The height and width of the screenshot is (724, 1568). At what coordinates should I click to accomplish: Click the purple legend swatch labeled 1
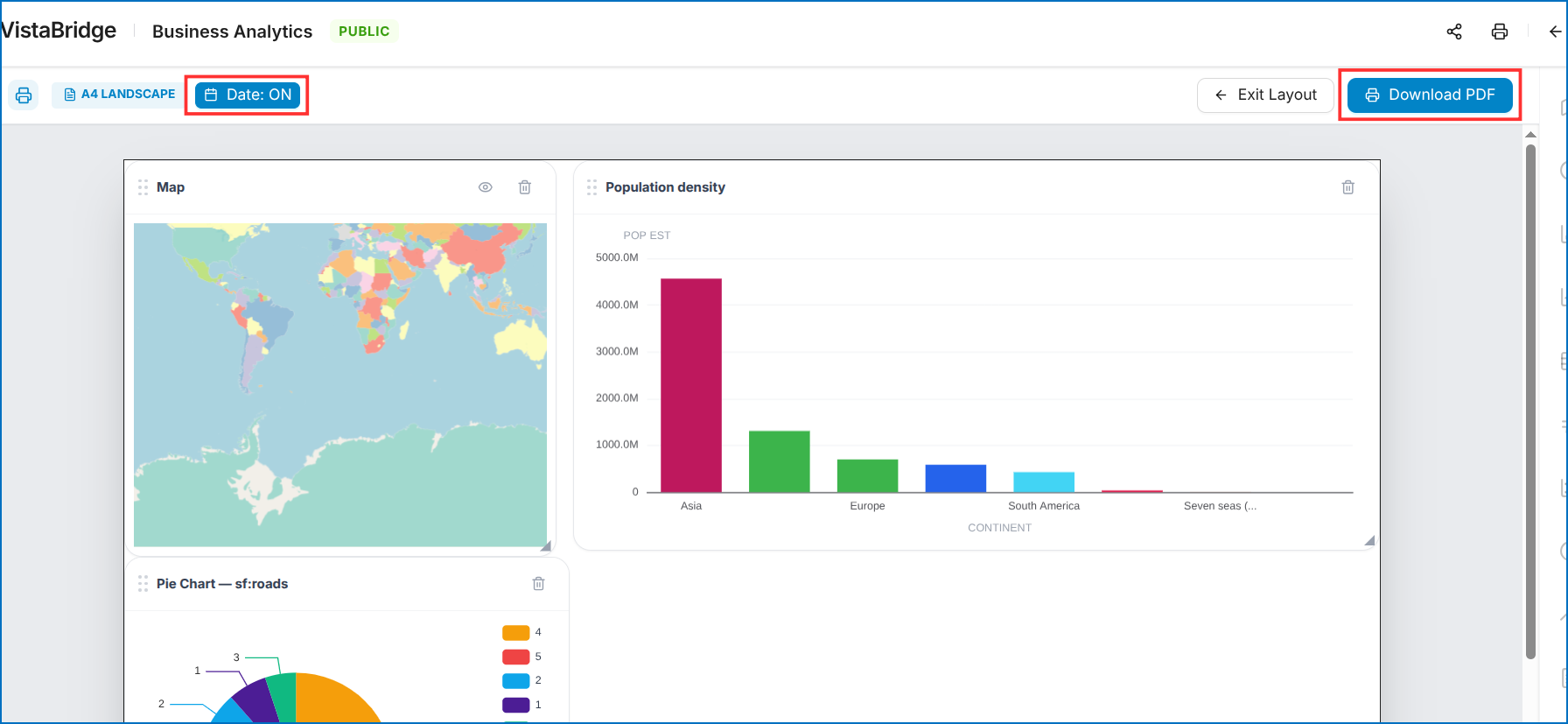516,705
